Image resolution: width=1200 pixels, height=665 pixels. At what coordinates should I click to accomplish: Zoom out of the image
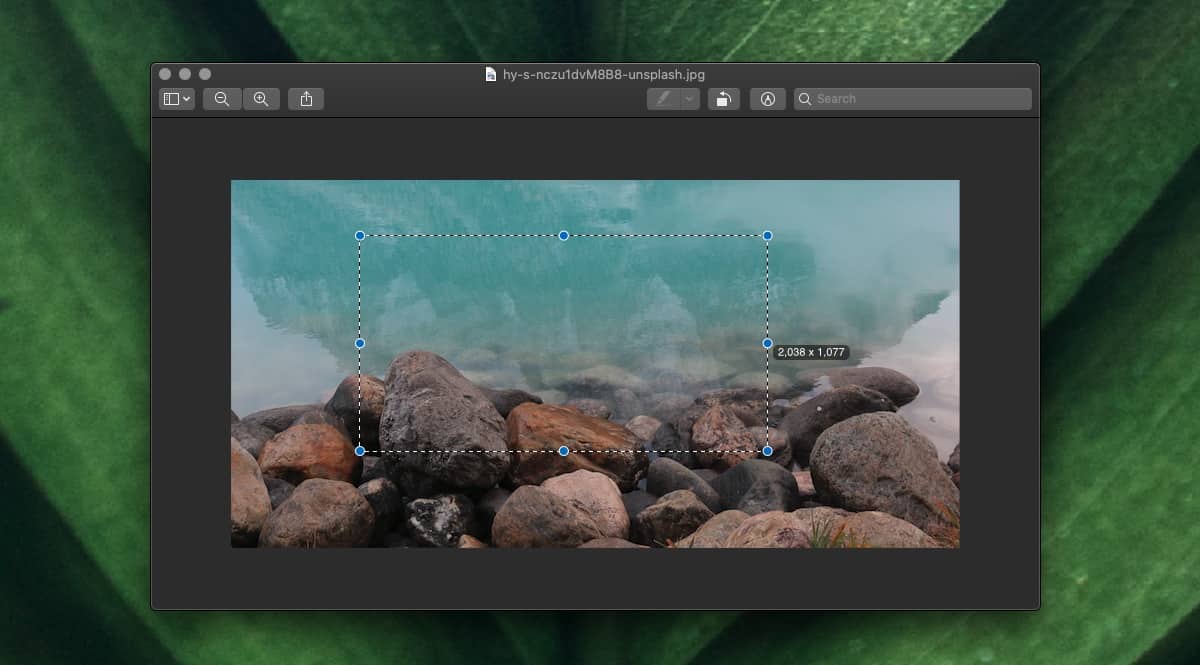222,99
